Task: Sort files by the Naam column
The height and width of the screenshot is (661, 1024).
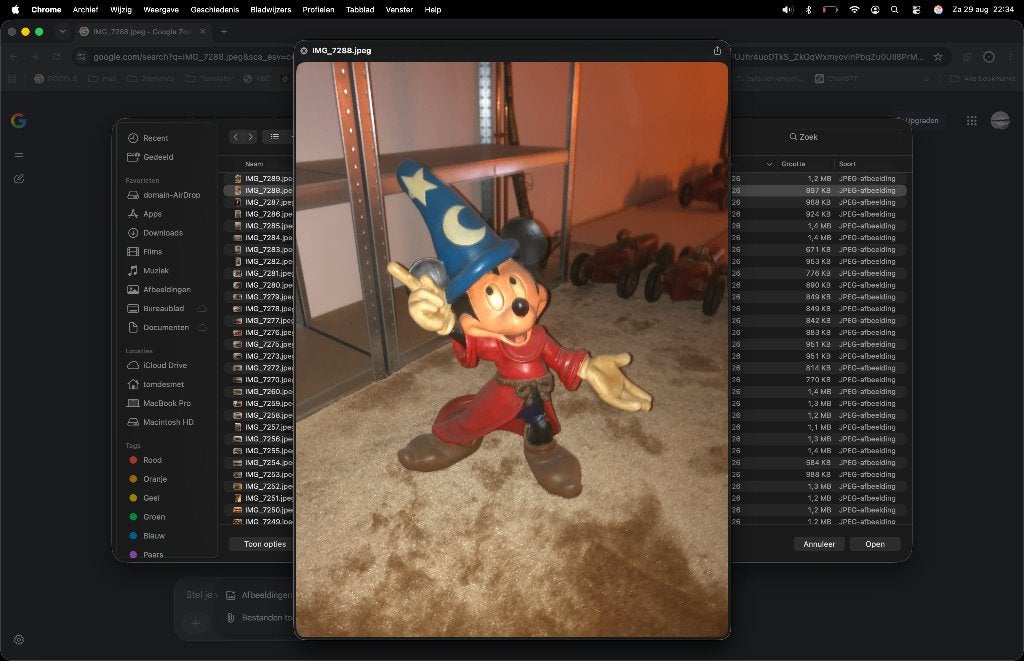Action: (x=254, y=164)
